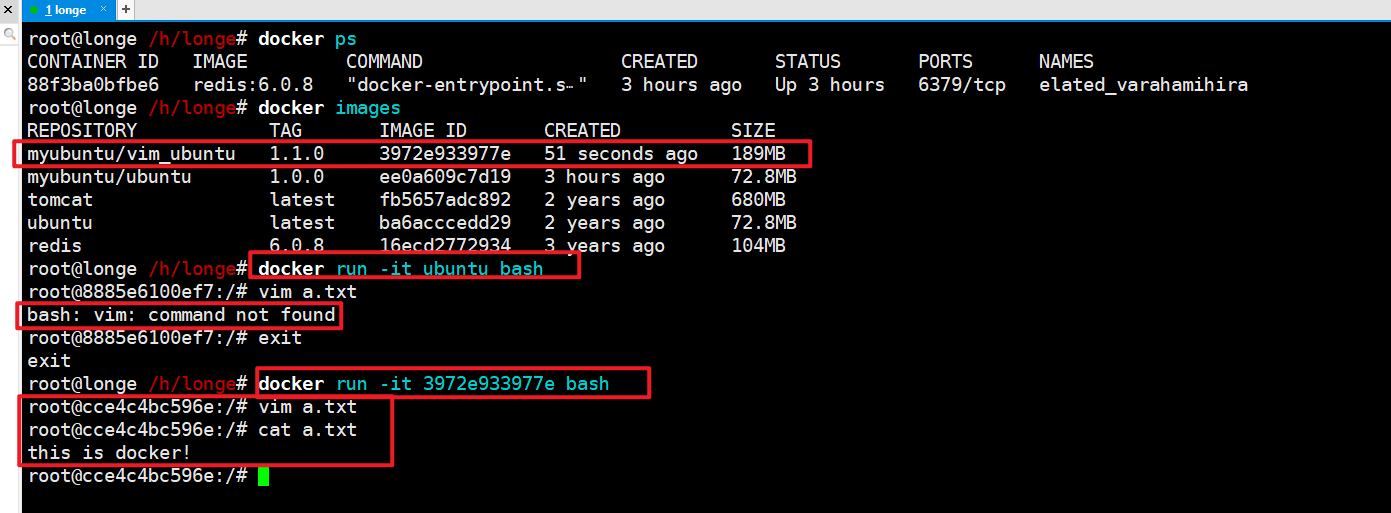The image size is (1391, 513).
Task: Open the search magnifier icon in the sidebar
Action: tap(9, 34)
